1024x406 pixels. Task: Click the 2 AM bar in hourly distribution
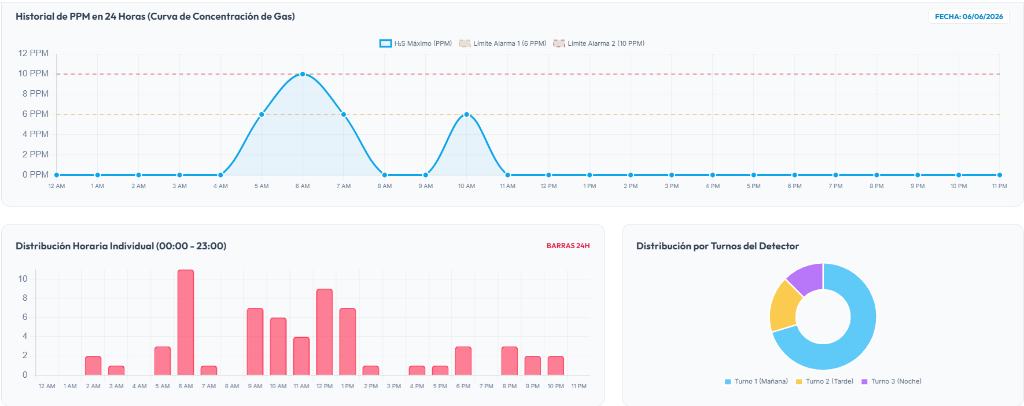coord(93,366)
